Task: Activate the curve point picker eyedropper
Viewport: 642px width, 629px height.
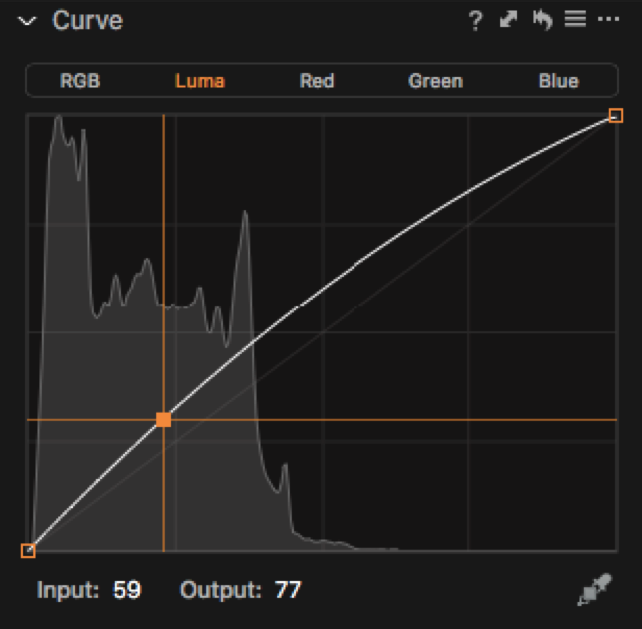Action: (x=595, y=590)
